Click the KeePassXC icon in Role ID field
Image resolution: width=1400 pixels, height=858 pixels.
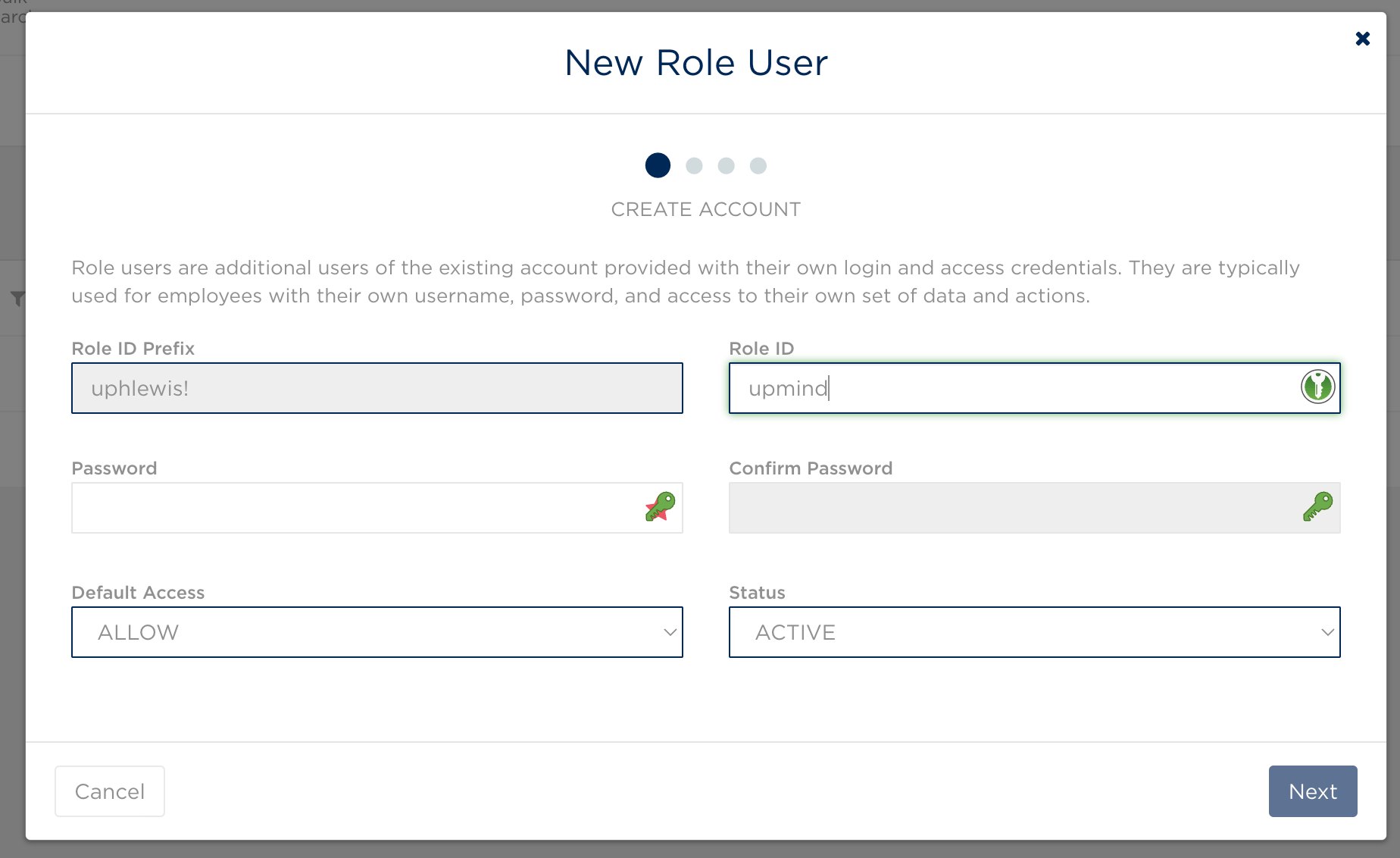click(1317, 387)
